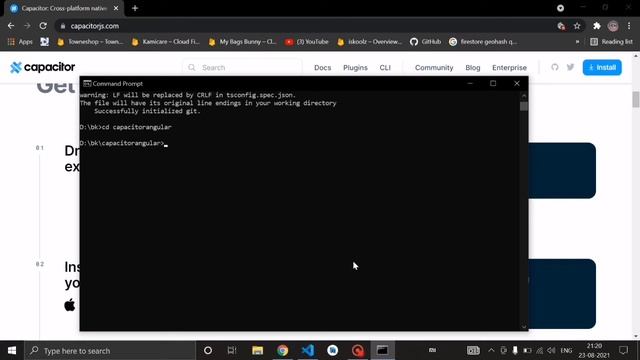
Task: Maximize the Command Prompt window
Action: (493, 83)
